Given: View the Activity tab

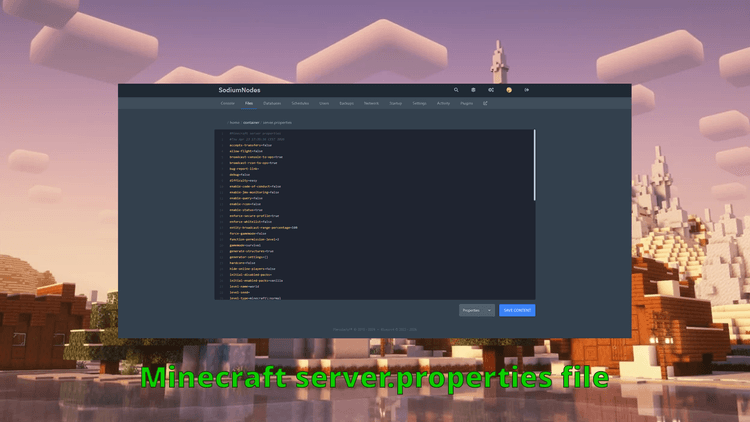Looking at the screenshot, I should 443,103.
